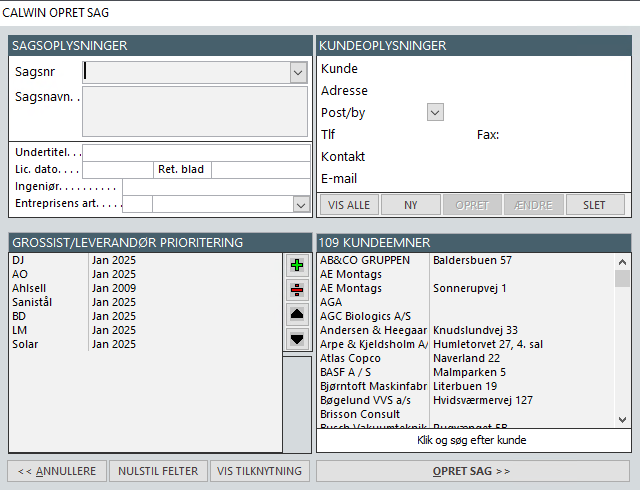Click the OPRET customer button

tap(472, 205)
